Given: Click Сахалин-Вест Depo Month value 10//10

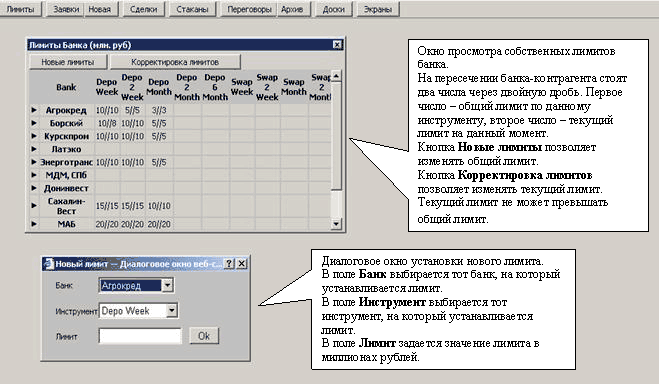Looking at the screenshot, I should tap(159, 206).
